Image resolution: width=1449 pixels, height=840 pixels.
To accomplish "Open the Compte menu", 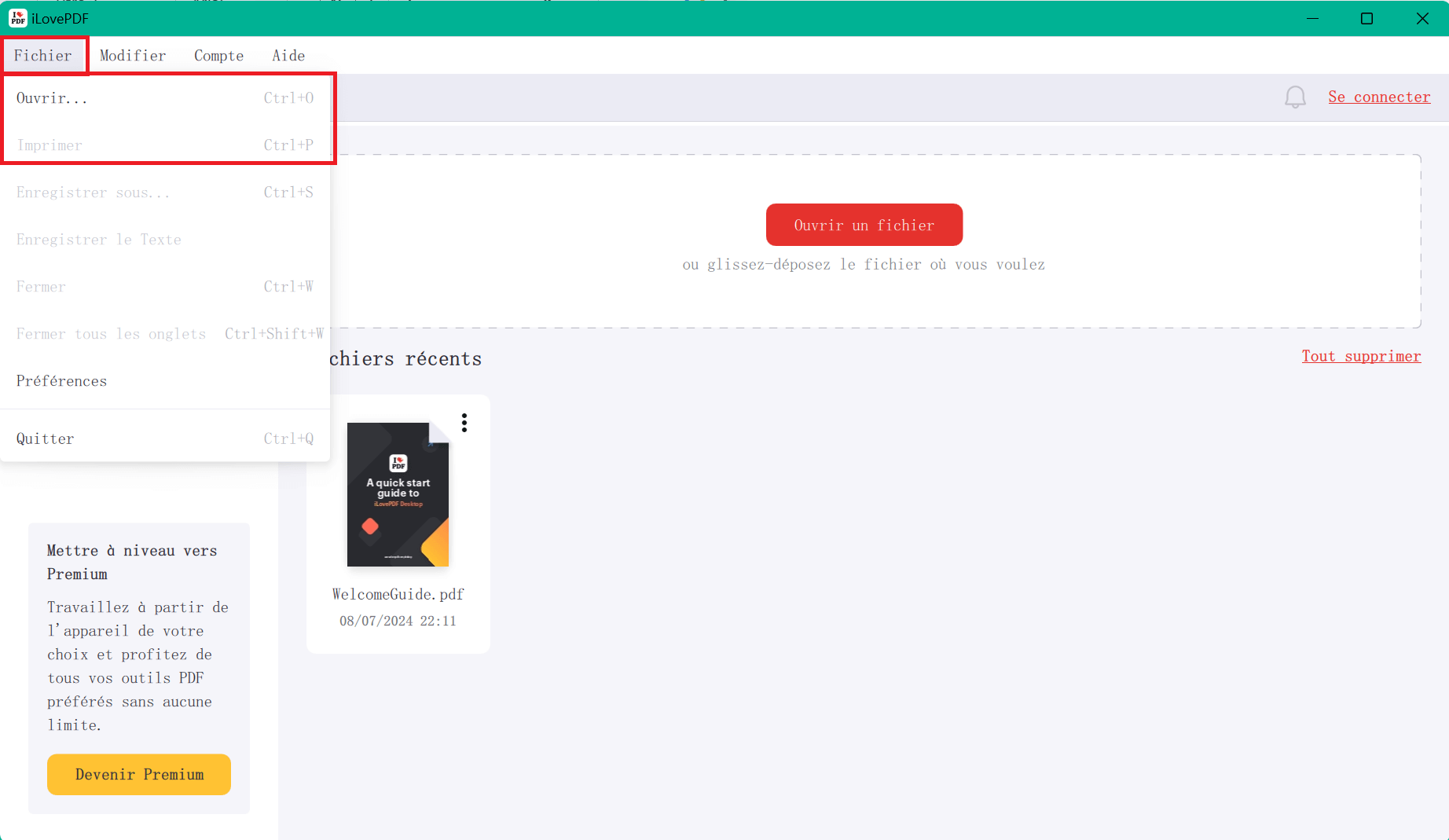I will 219,56.
